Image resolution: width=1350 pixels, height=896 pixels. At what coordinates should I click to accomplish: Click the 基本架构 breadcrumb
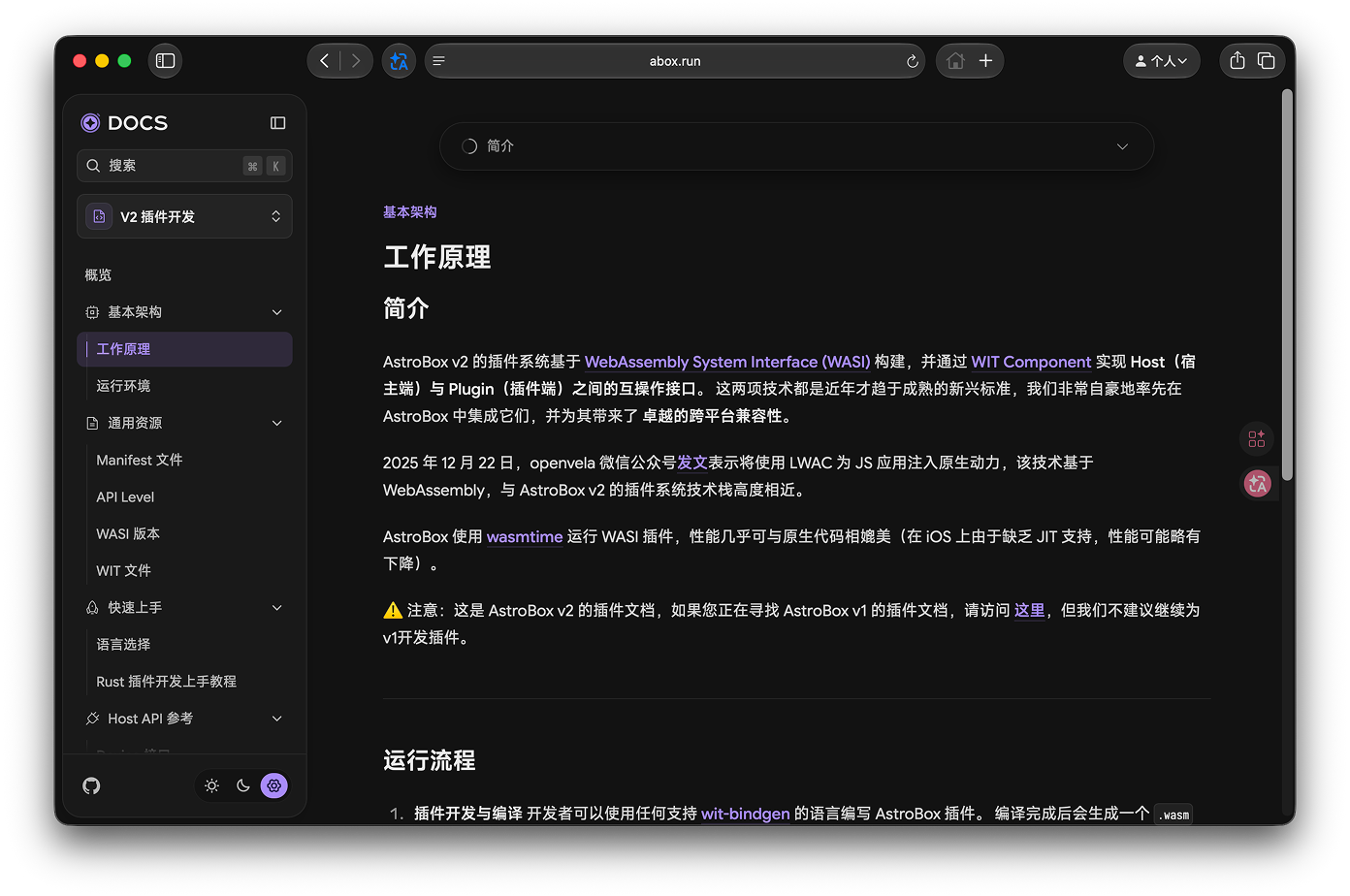pos(410,211)
